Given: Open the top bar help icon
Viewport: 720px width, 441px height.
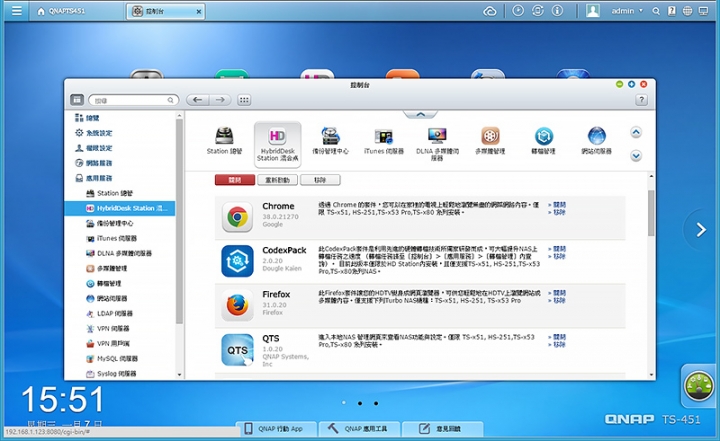Looking at the screenshot, I should (x=672, y=11).
